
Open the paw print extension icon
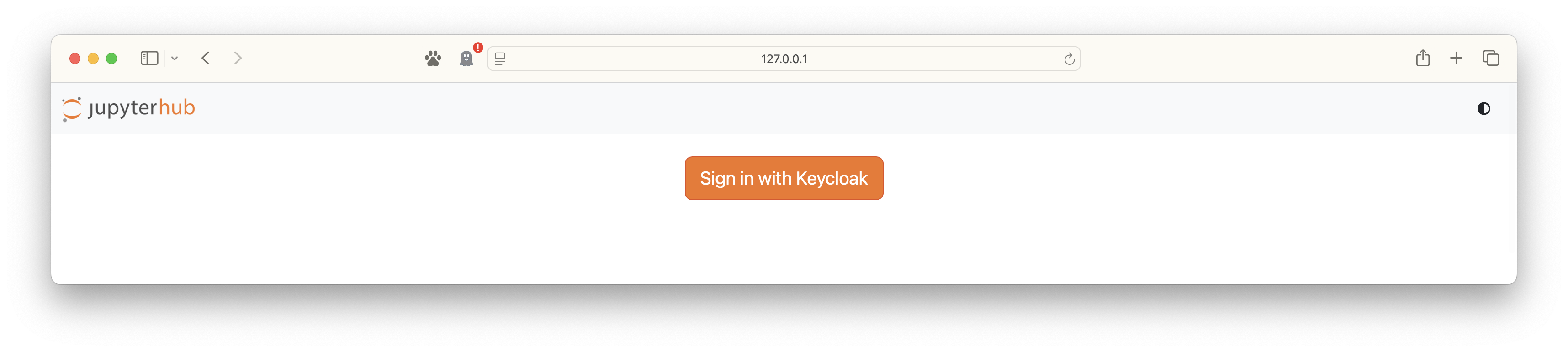[x=433, y=59]
